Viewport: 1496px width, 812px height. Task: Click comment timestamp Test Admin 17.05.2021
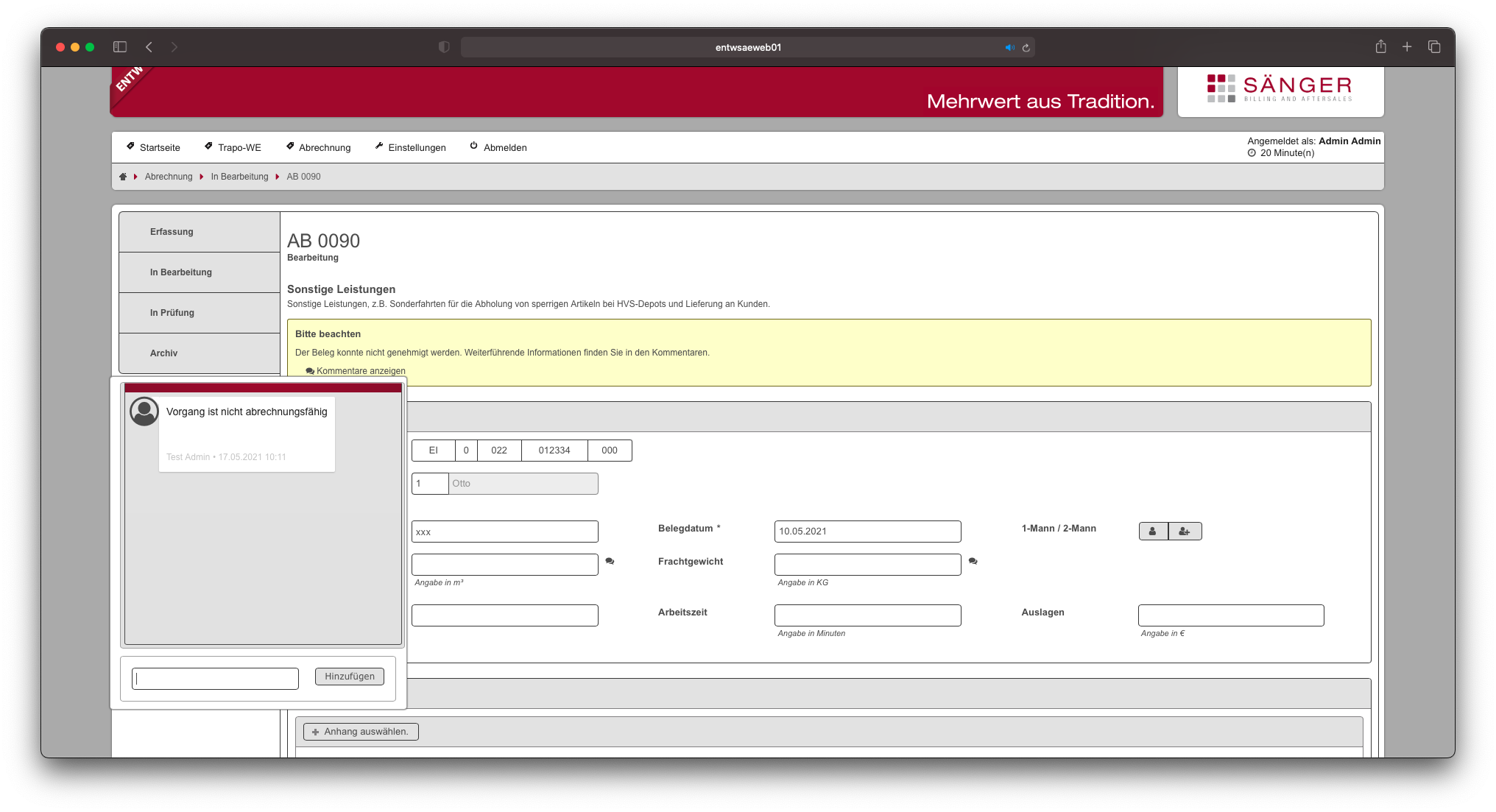226,457
